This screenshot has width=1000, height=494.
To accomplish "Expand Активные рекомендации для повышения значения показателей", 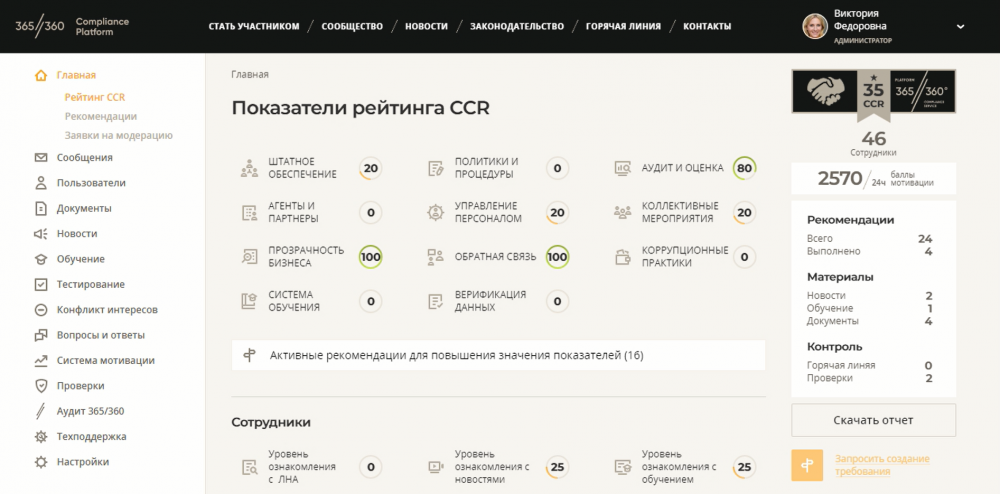I will (x=498, y=355).
